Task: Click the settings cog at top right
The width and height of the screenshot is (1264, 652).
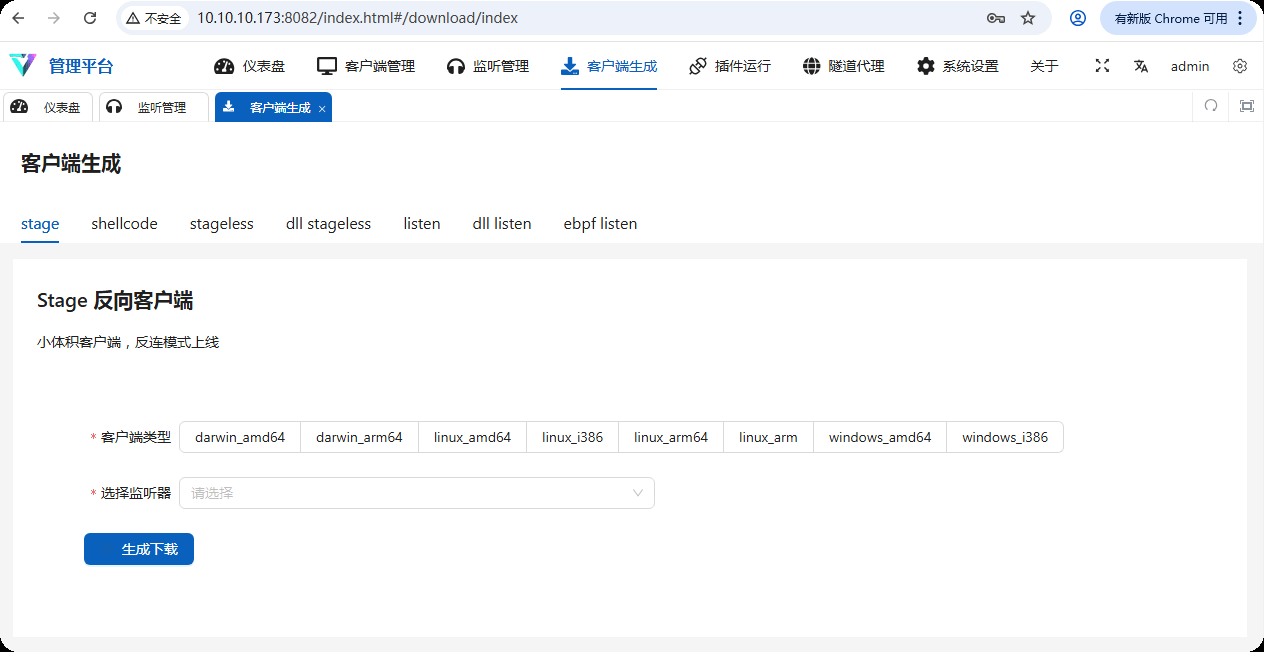Action: (1240, 66)
